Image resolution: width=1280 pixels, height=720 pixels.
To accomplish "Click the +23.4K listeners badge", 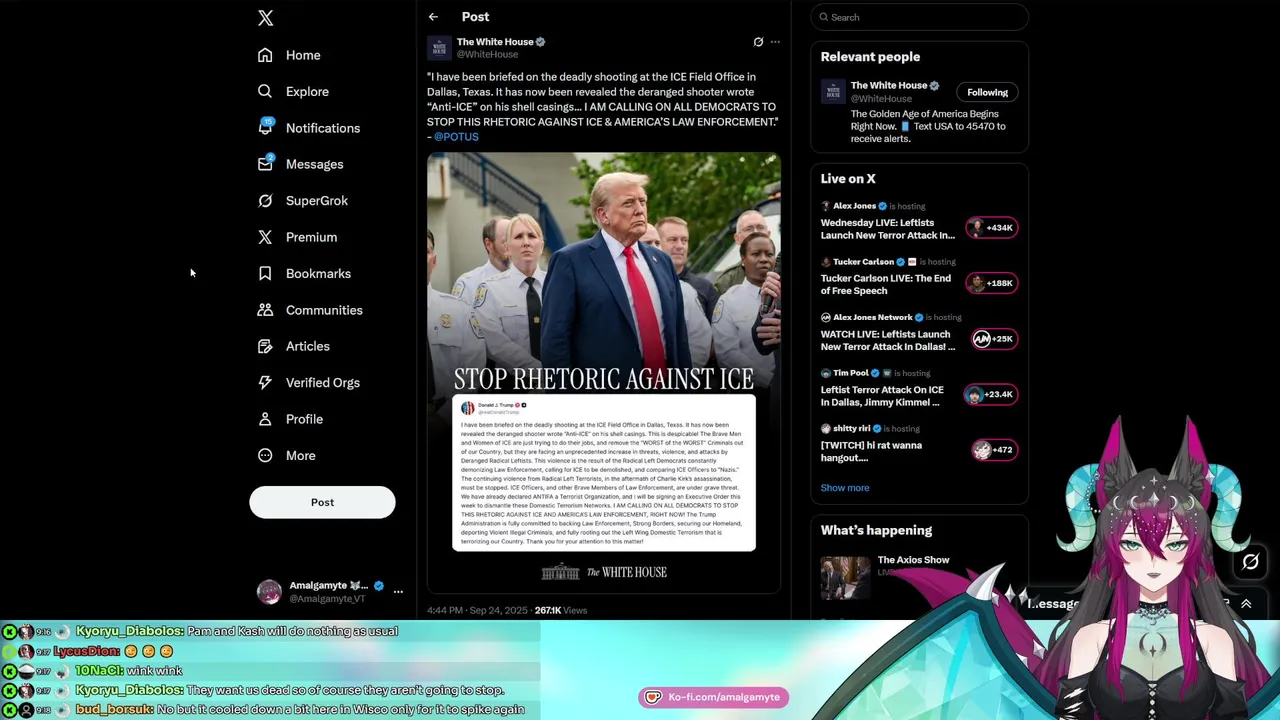I will (991, 394).
